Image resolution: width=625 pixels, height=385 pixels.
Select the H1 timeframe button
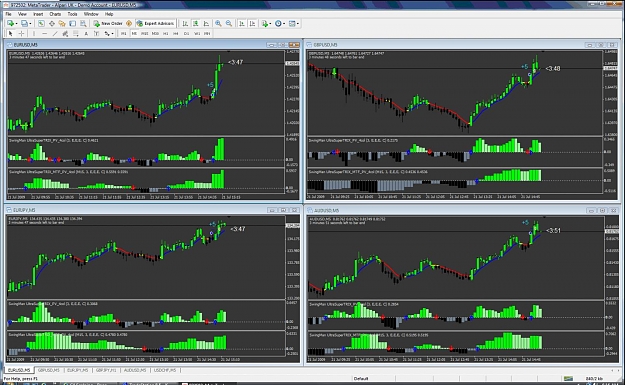165,33
